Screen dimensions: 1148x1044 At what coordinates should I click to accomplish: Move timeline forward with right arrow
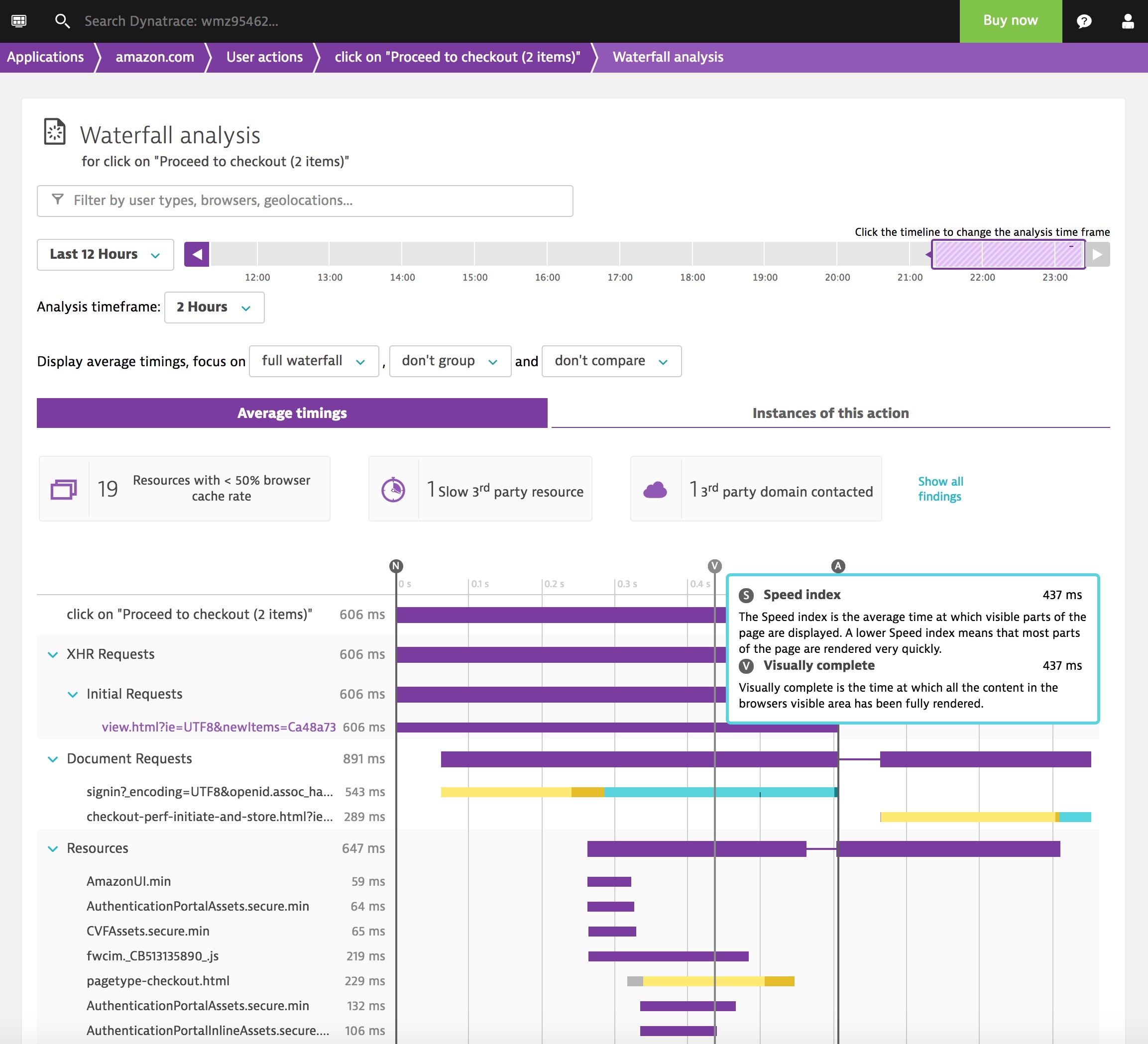1097,254
